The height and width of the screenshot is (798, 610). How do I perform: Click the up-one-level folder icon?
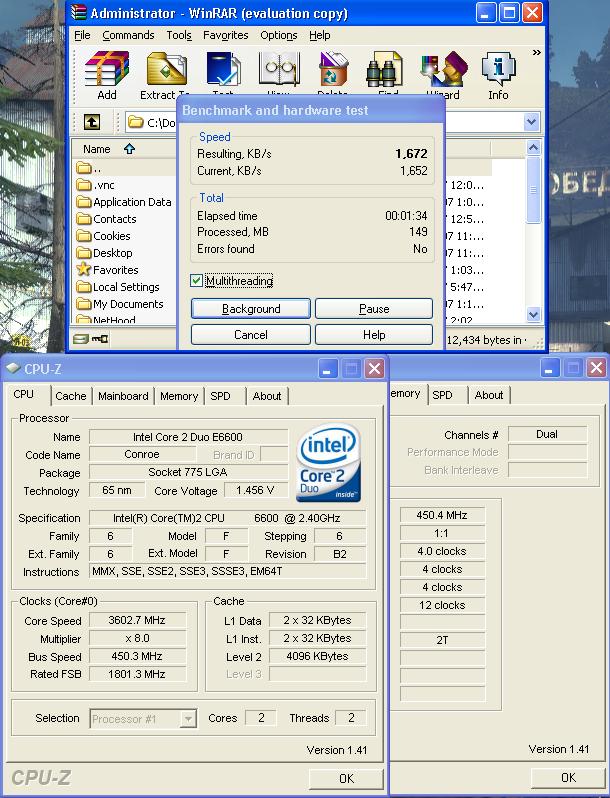[x=92, y=122]
